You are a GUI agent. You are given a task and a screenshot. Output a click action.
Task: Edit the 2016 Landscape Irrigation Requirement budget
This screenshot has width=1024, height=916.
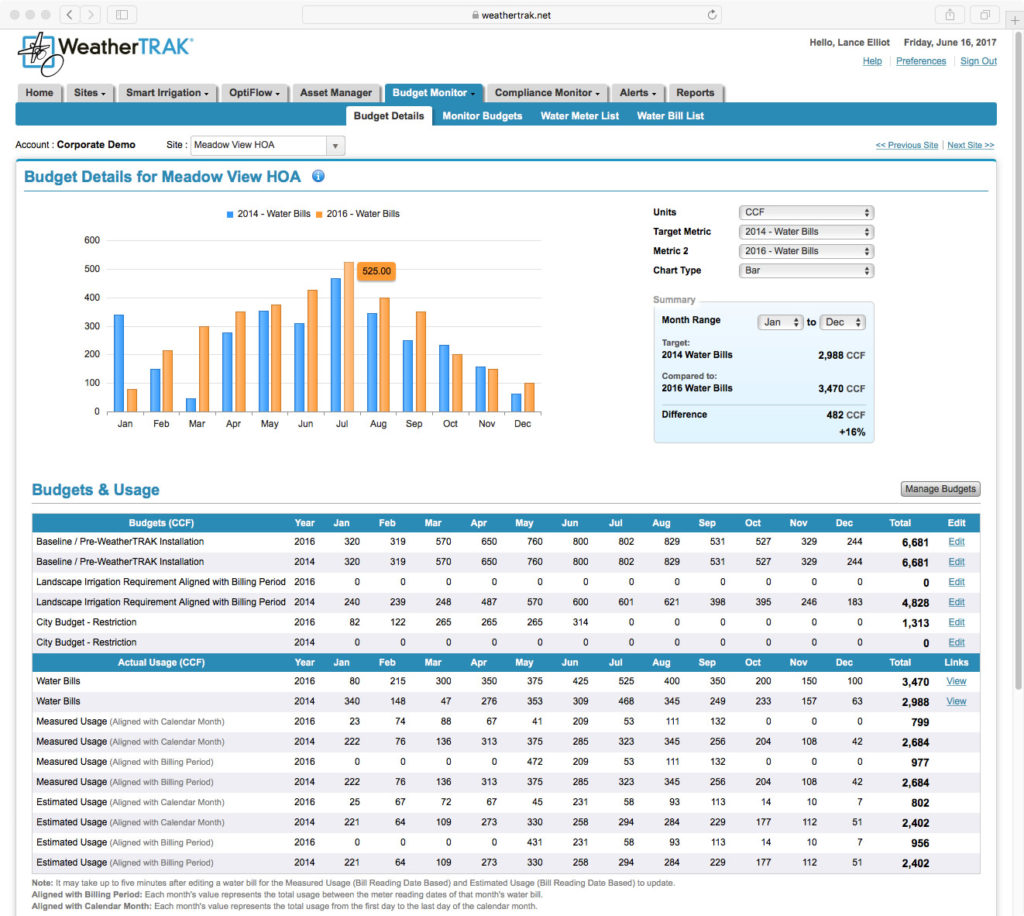click(956, 582)
